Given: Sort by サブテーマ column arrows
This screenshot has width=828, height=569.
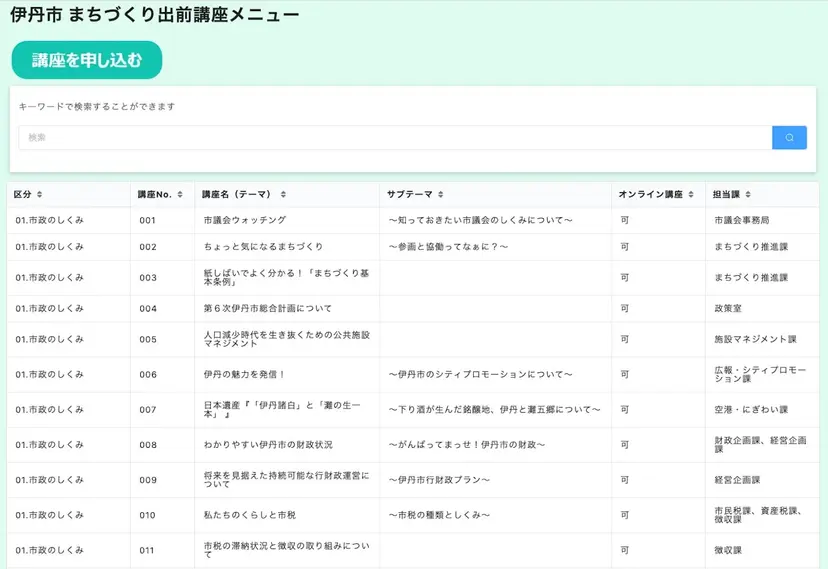Looking at the screenshot, I should click(x=440, y=194).
